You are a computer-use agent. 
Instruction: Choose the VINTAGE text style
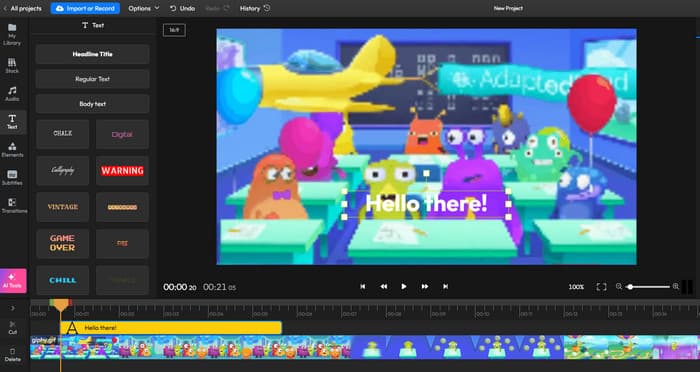click(x=63, y=207)
